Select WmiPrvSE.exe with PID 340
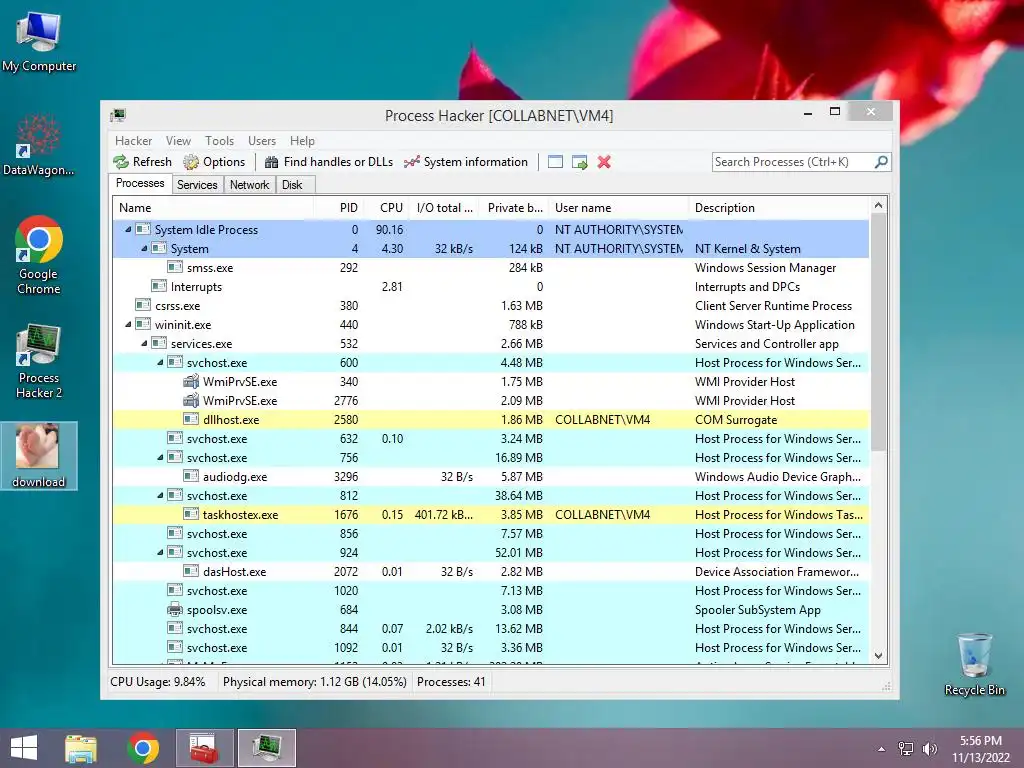The height and width of the screenshot is (768, 1024). coord(491,381)
